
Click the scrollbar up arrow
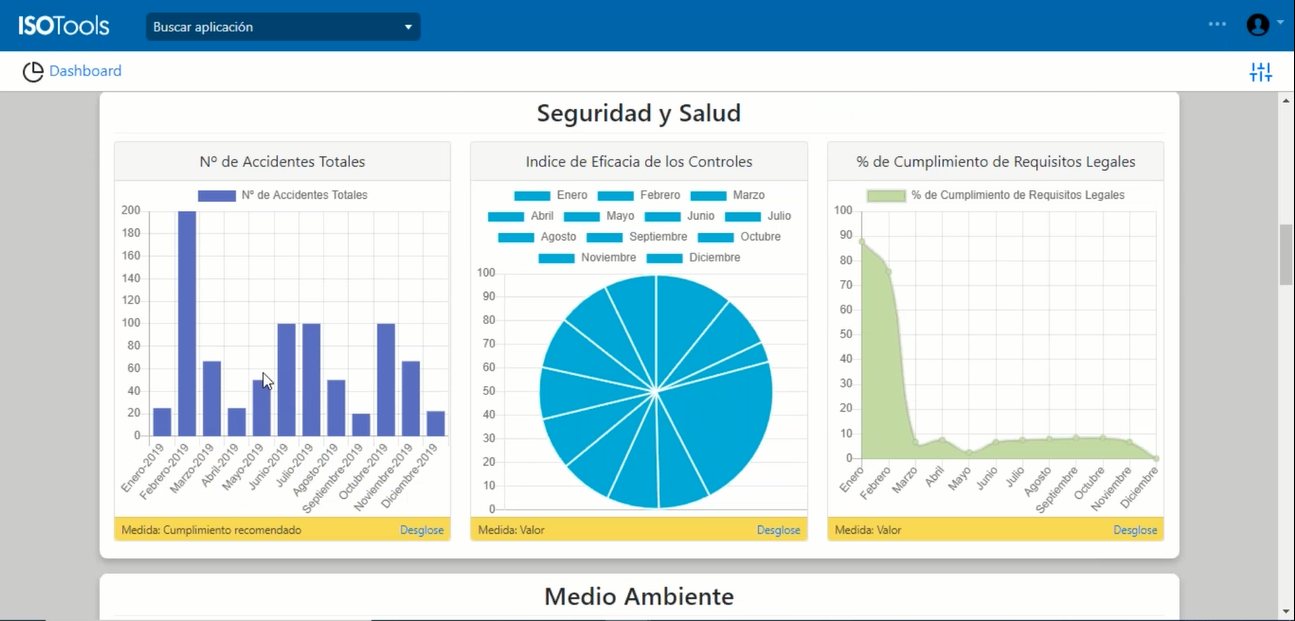tap(1286, 101)
